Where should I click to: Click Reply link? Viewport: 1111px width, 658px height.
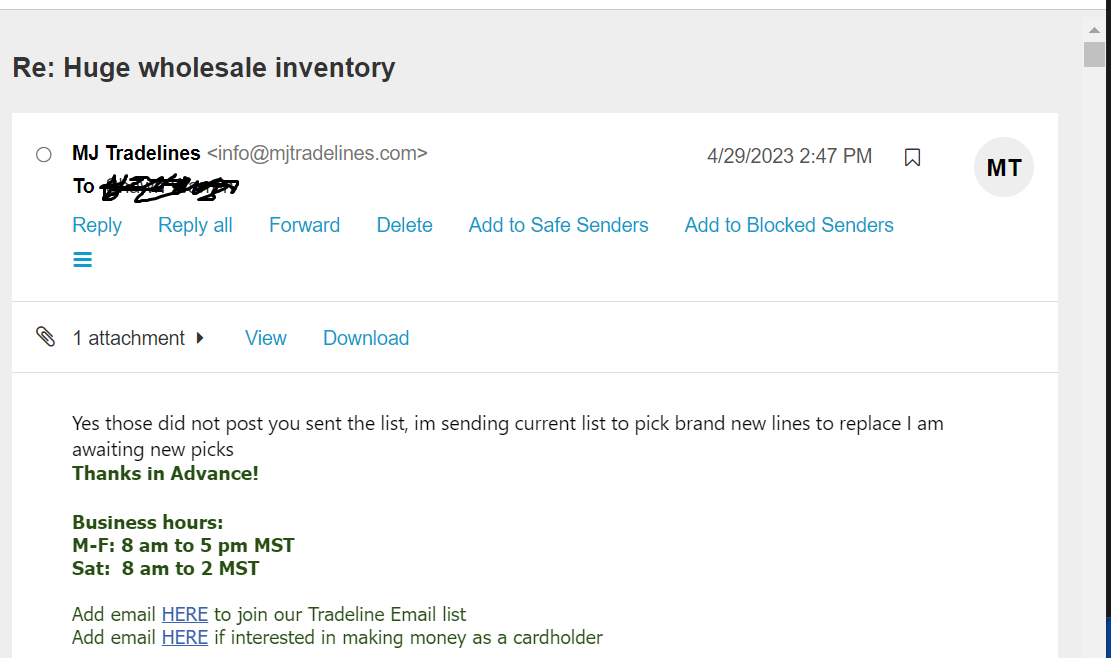[x=97, y=225]
